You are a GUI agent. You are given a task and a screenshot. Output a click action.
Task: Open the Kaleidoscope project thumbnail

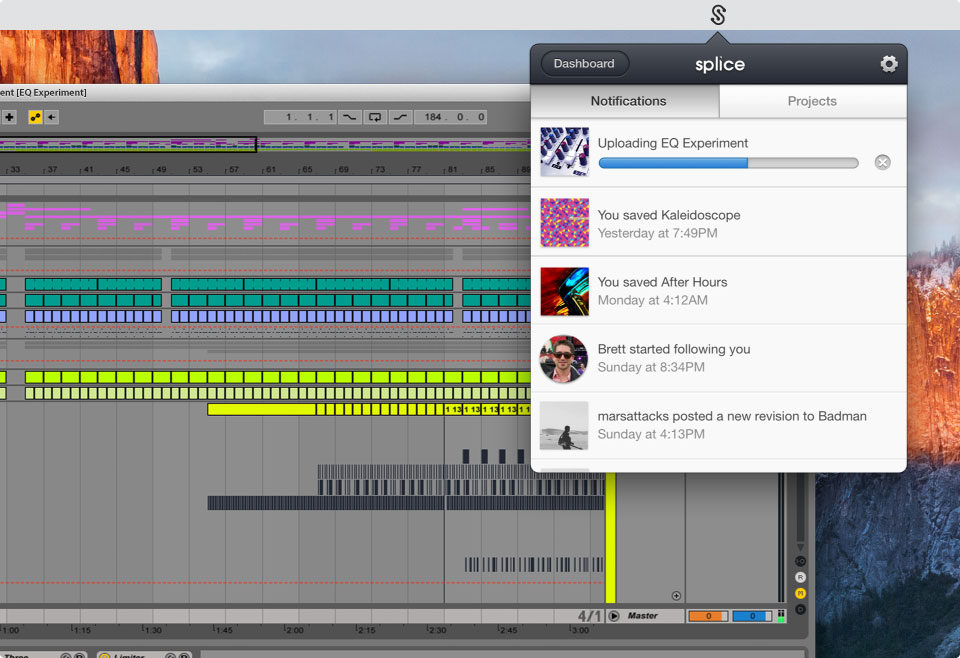tap(564, 223)
